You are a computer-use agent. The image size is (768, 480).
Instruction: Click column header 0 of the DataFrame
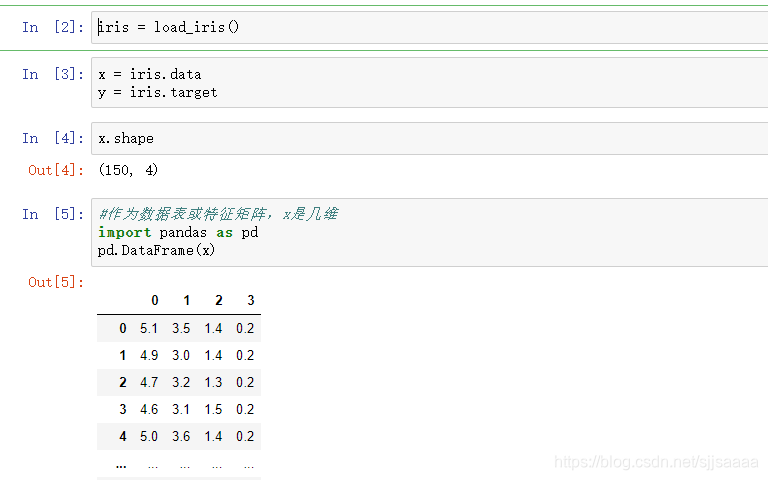point(155,300)
